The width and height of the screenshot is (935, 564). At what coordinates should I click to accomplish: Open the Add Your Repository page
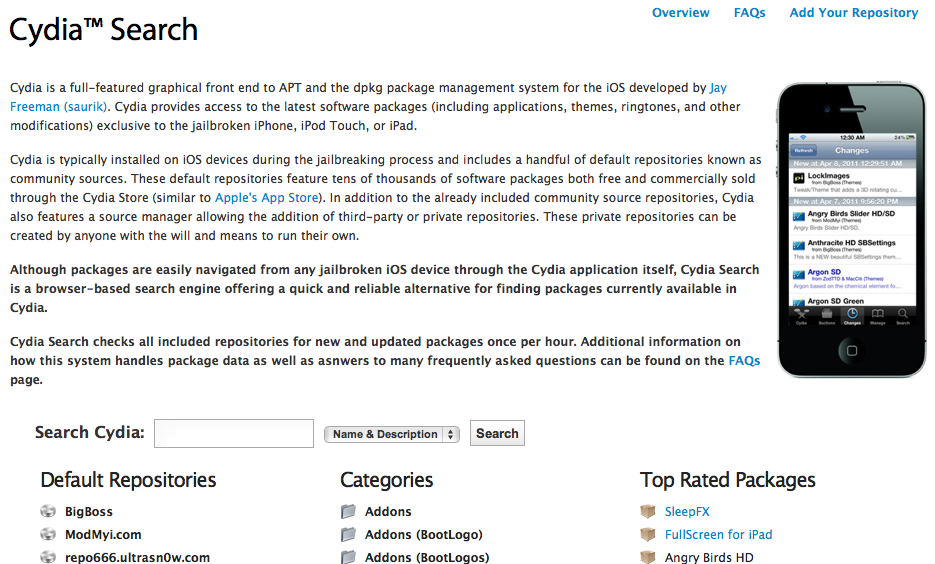pos(853,13)
